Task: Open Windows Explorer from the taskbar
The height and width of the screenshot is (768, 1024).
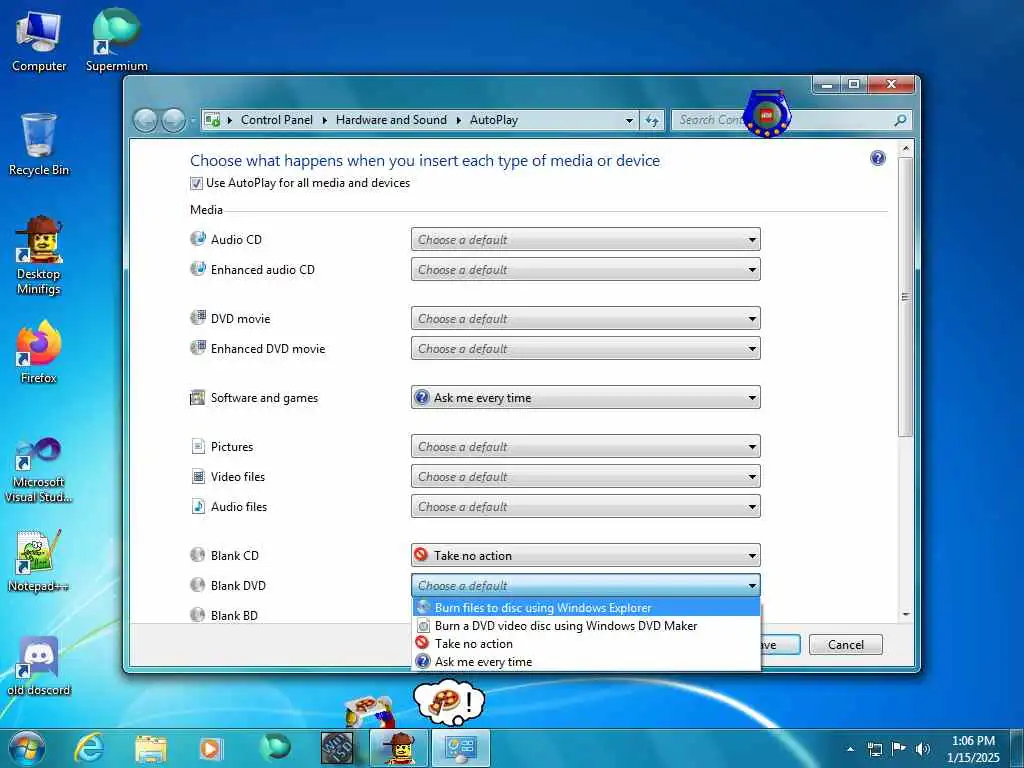Action: click(x=150, y=748)
